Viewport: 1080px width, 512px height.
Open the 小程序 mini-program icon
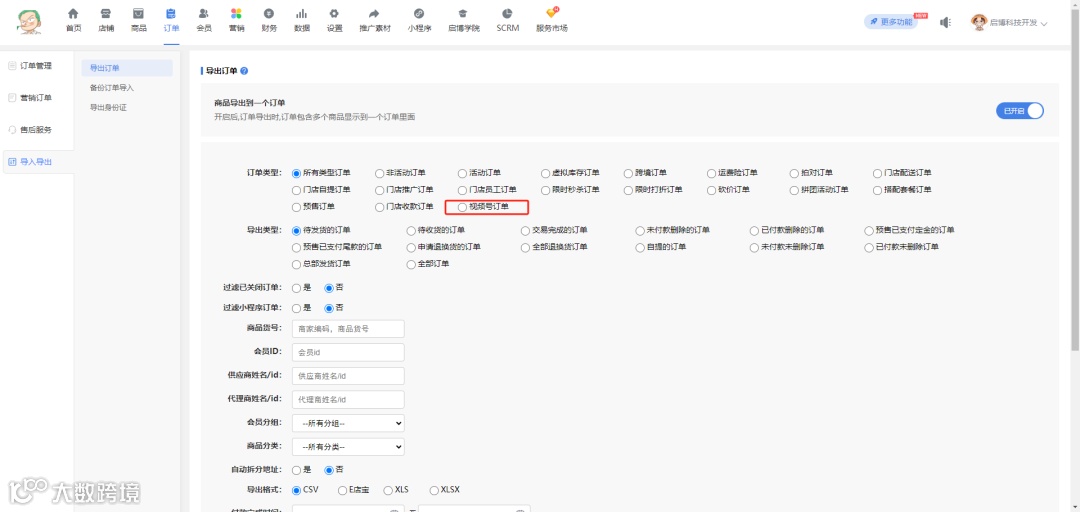click(x=419, y=14)
